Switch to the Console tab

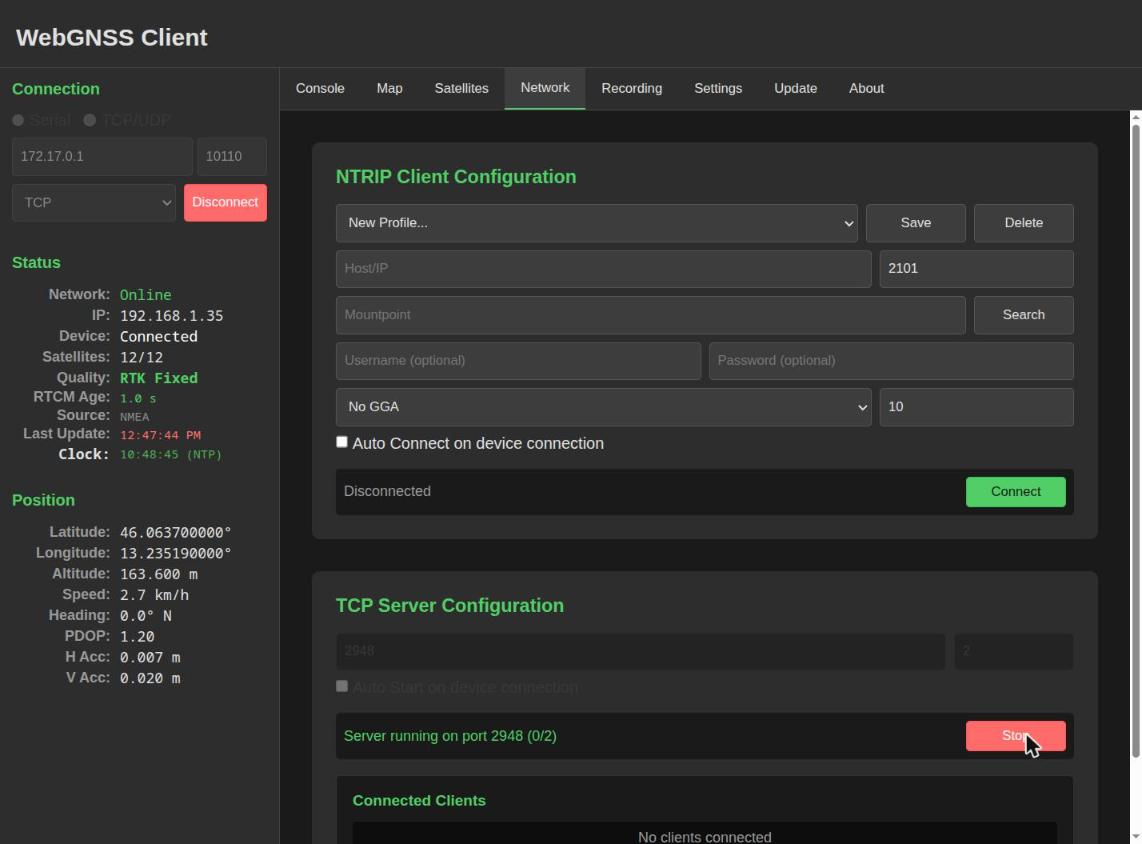coord(320,88)
